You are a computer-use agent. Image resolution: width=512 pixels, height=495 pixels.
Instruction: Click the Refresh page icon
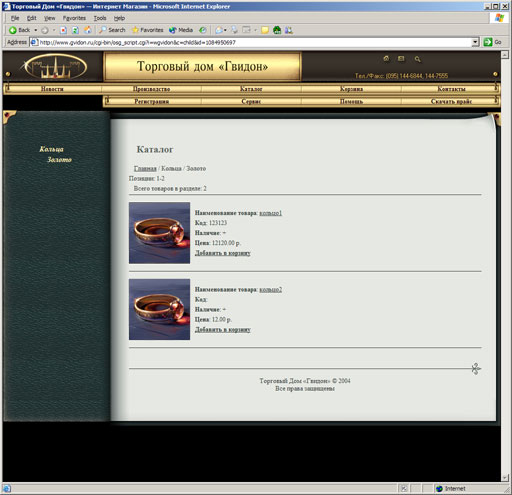tap(75, 30)
